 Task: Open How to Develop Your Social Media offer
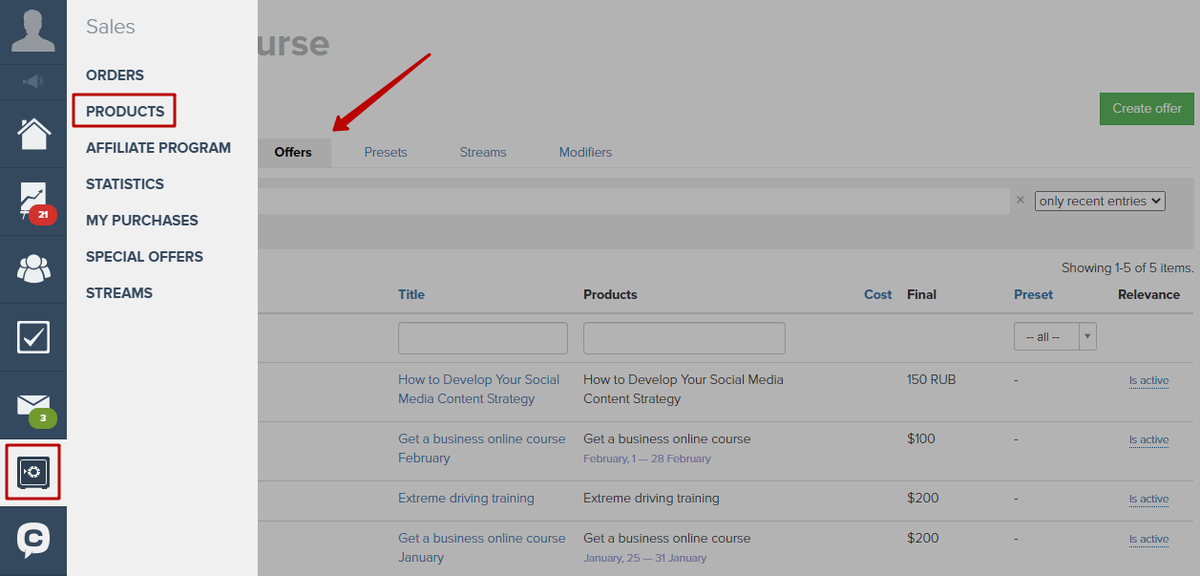pos(479,389)
